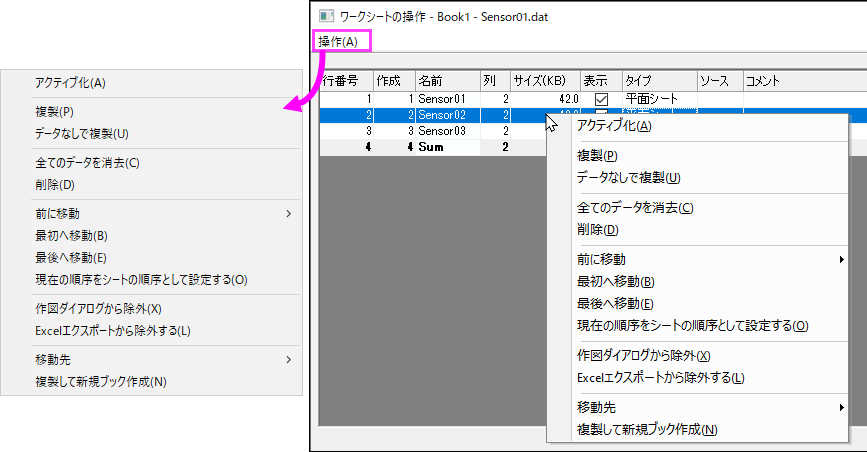Click データなしで複製(U) in the 操作 dropdown menu
The image size is (867, 452).
point(82,134)
